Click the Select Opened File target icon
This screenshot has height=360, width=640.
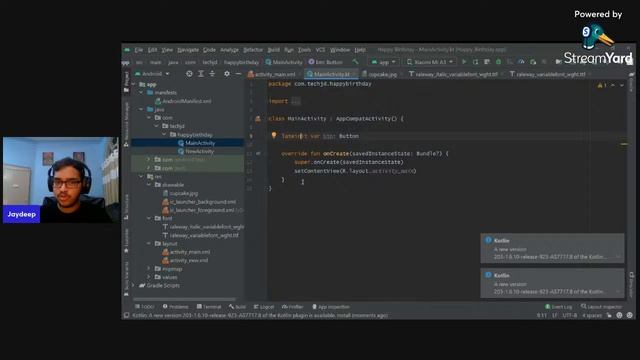pyautogui.click(x=189, y=74)
